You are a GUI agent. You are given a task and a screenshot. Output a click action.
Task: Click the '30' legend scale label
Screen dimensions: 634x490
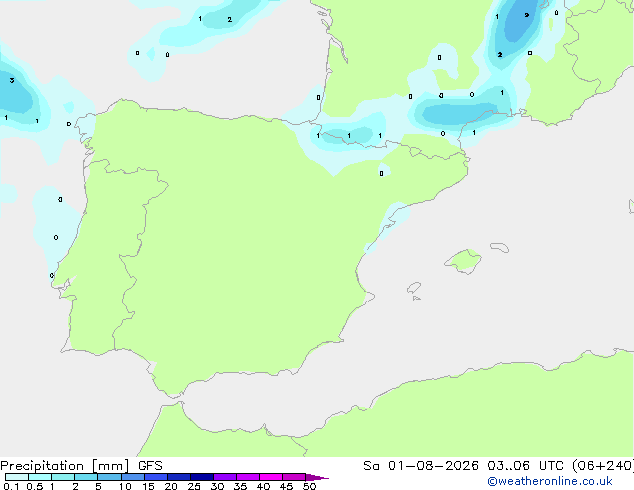218,486
